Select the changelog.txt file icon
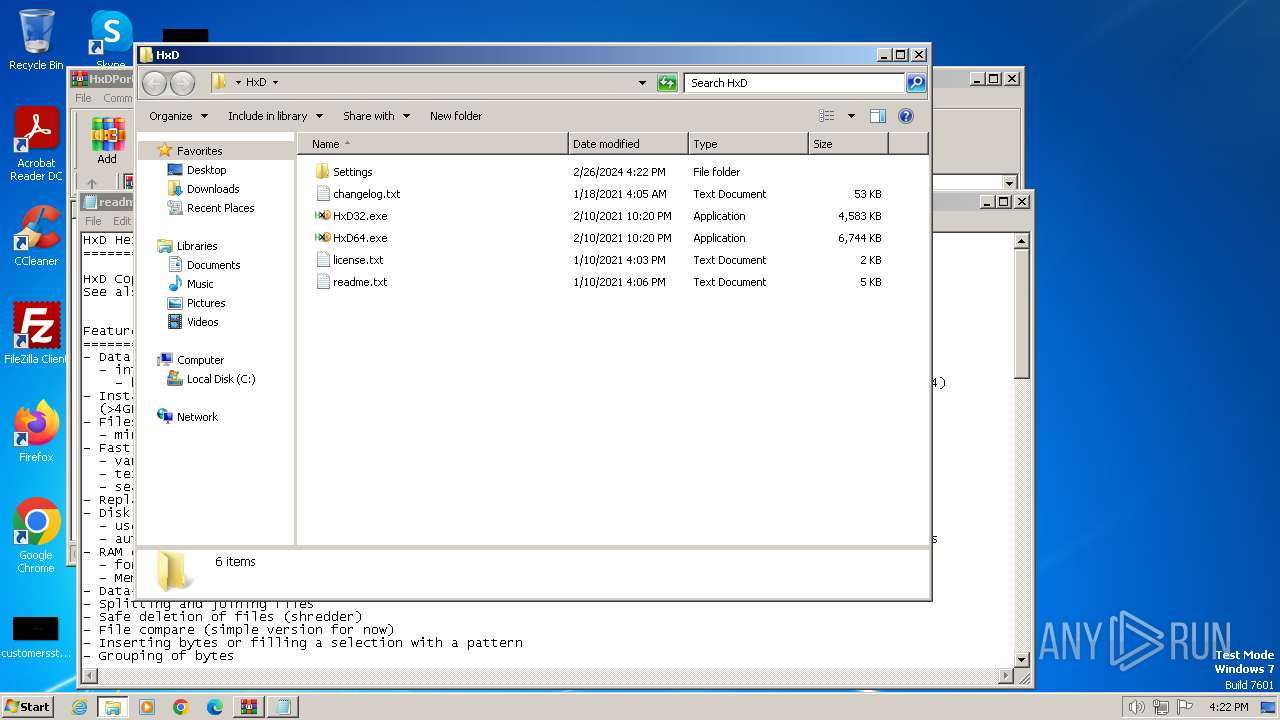This screenshot has width=1280, height=720. tap(322, 194)
